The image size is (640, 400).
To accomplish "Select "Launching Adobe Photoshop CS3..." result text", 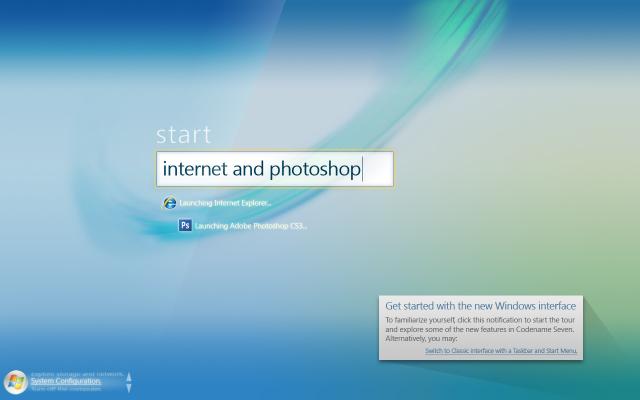I will click(251, 226).
